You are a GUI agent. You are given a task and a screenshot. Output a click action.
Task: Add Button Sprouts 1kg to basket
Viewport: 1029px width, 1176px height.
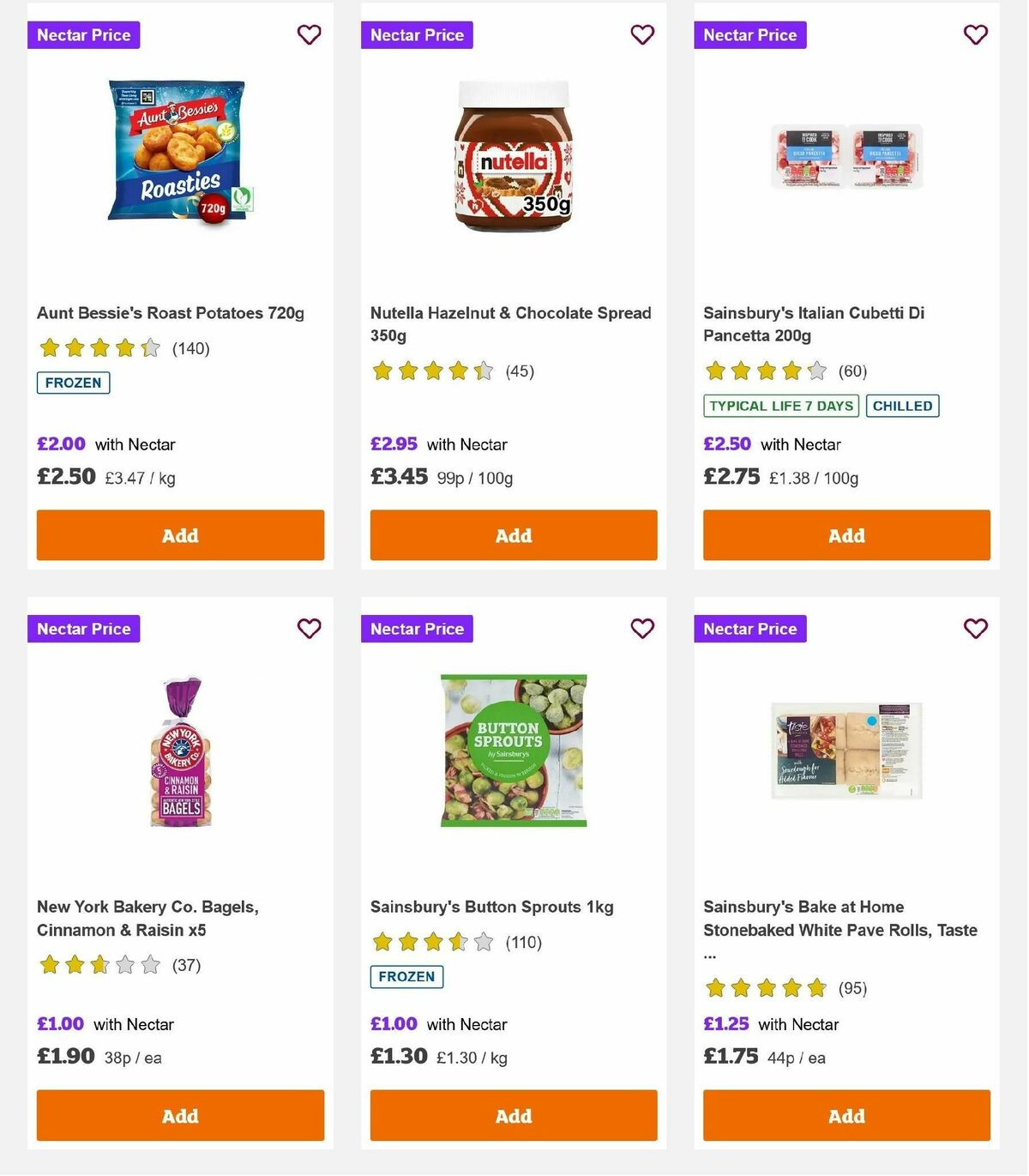[x=513, y=1116]
